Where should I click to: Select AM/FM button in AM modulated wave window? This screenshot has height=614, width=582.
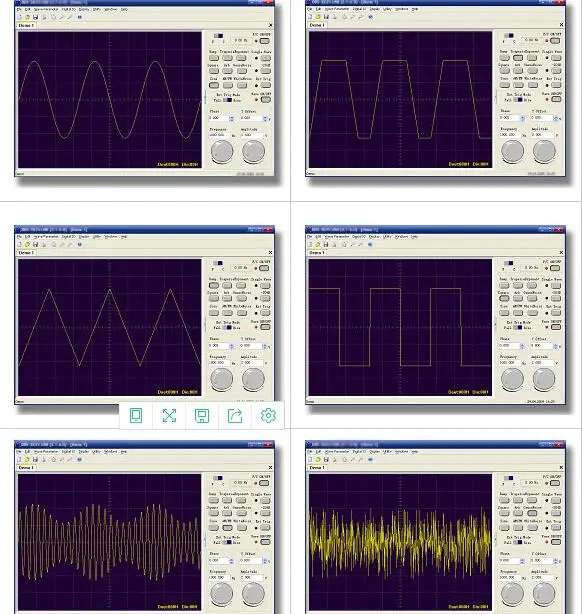(228, 527)
